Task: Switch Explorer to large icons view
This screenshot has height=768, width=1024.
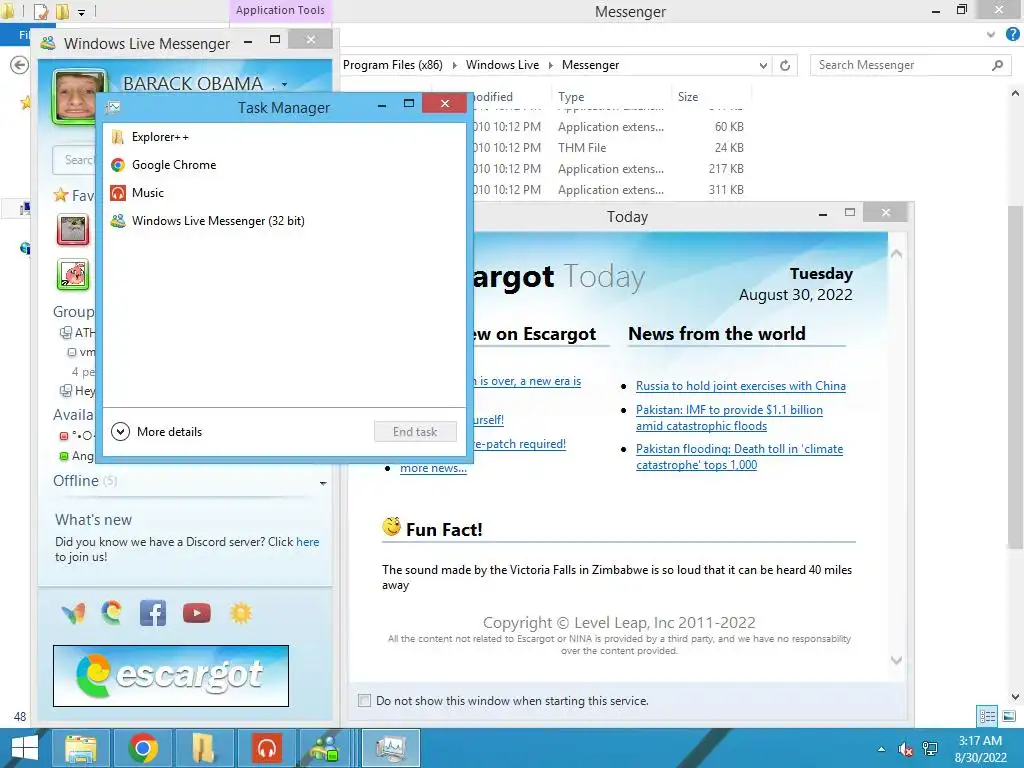Action: coord(1009,716)
